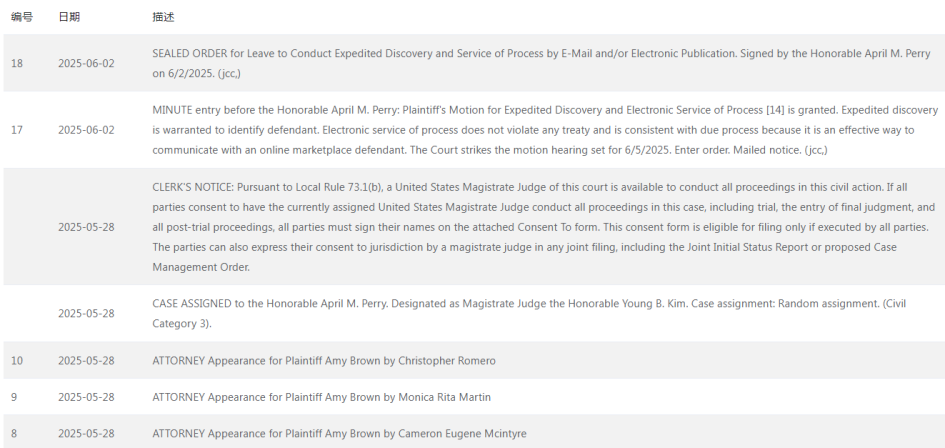Click the 描述 column header
945x448 pixels.
click(x=163, y=17)
